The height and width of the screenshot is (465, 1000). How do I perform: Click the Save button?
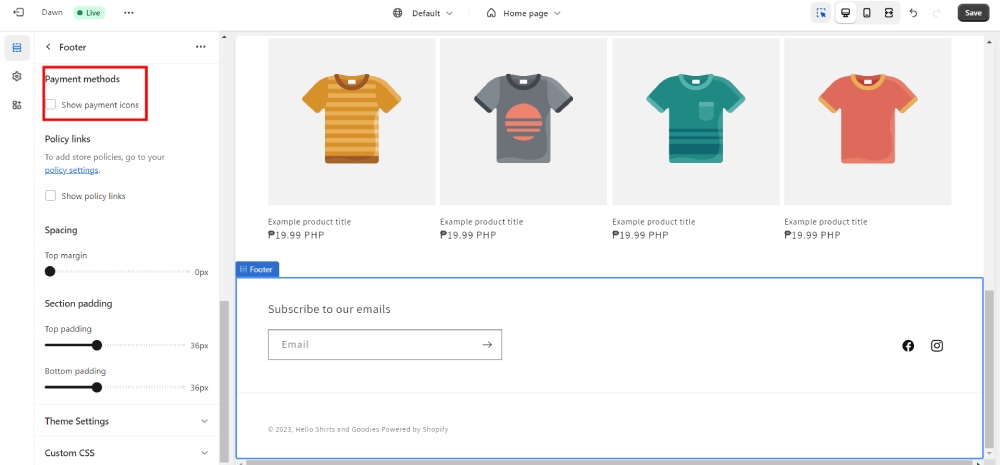[973, 13]
